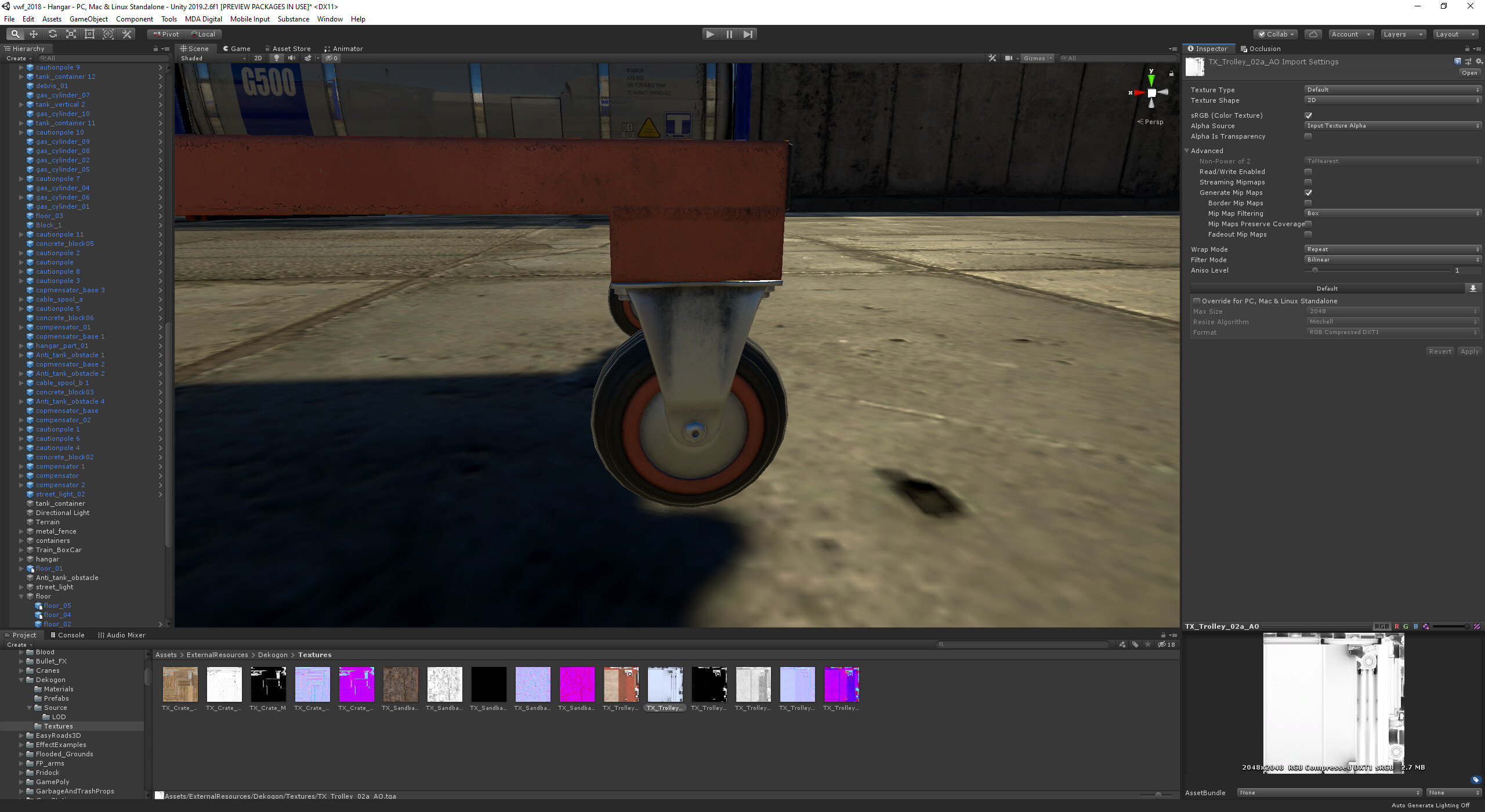The width and height of the screenshot is (1485, 812).
Task: Disable Generate Mip Maps
Action: coord(1309,192)
